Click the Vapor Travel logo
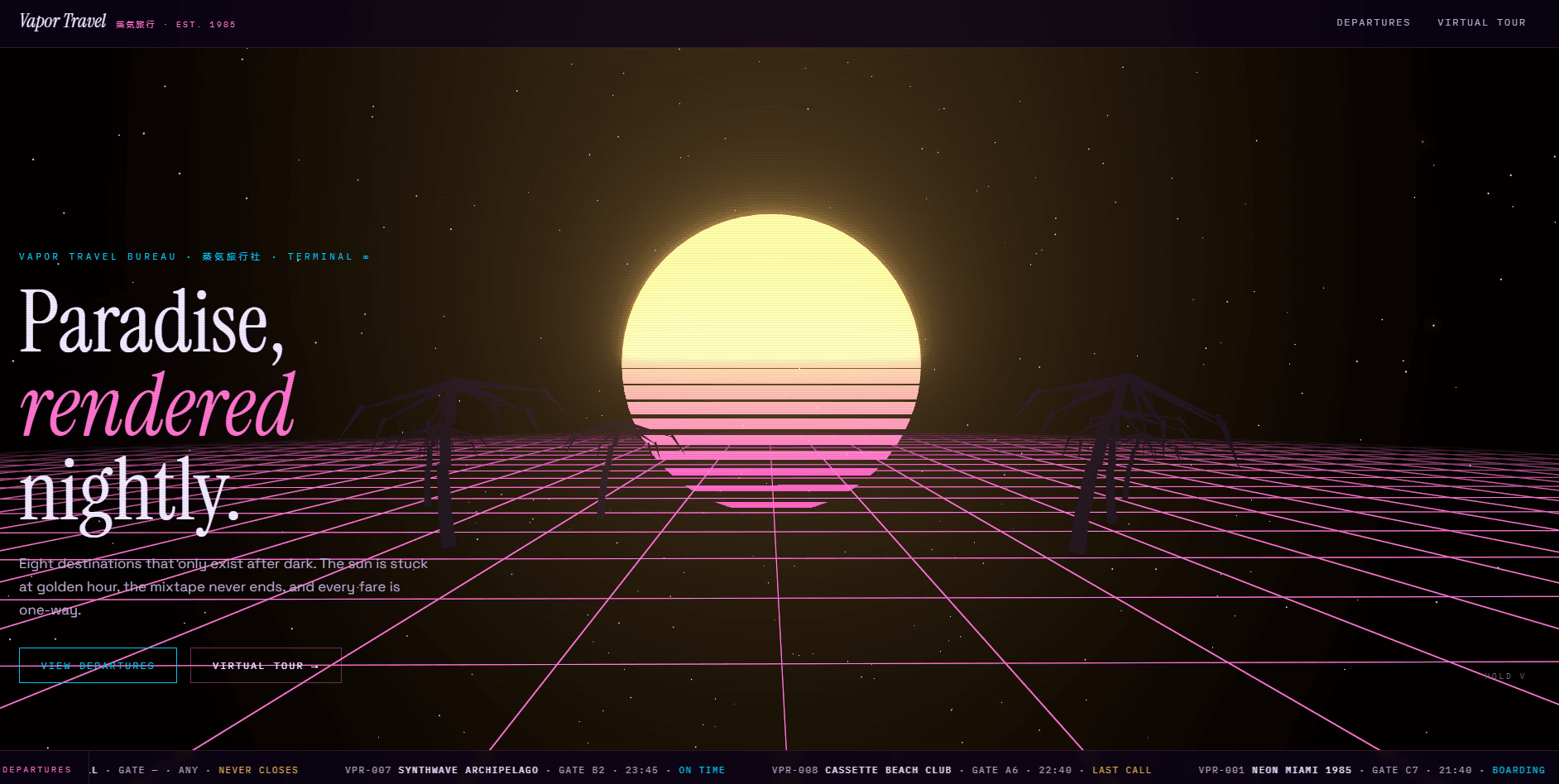 click(63, 22)
